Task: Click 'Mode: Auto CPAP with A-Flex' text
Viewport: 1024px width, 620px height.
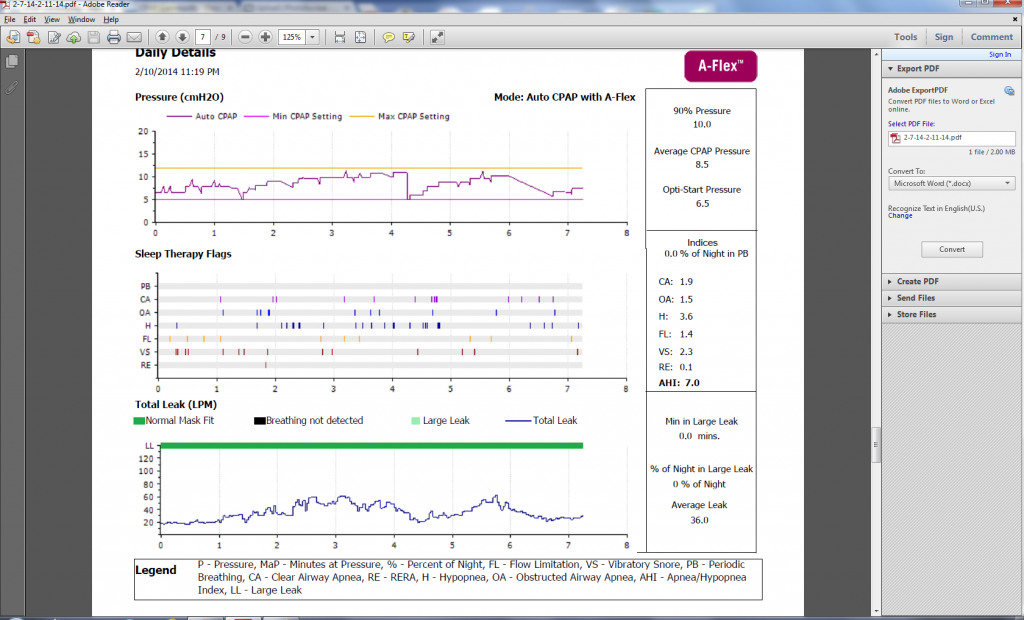Action: click(564, 97)
